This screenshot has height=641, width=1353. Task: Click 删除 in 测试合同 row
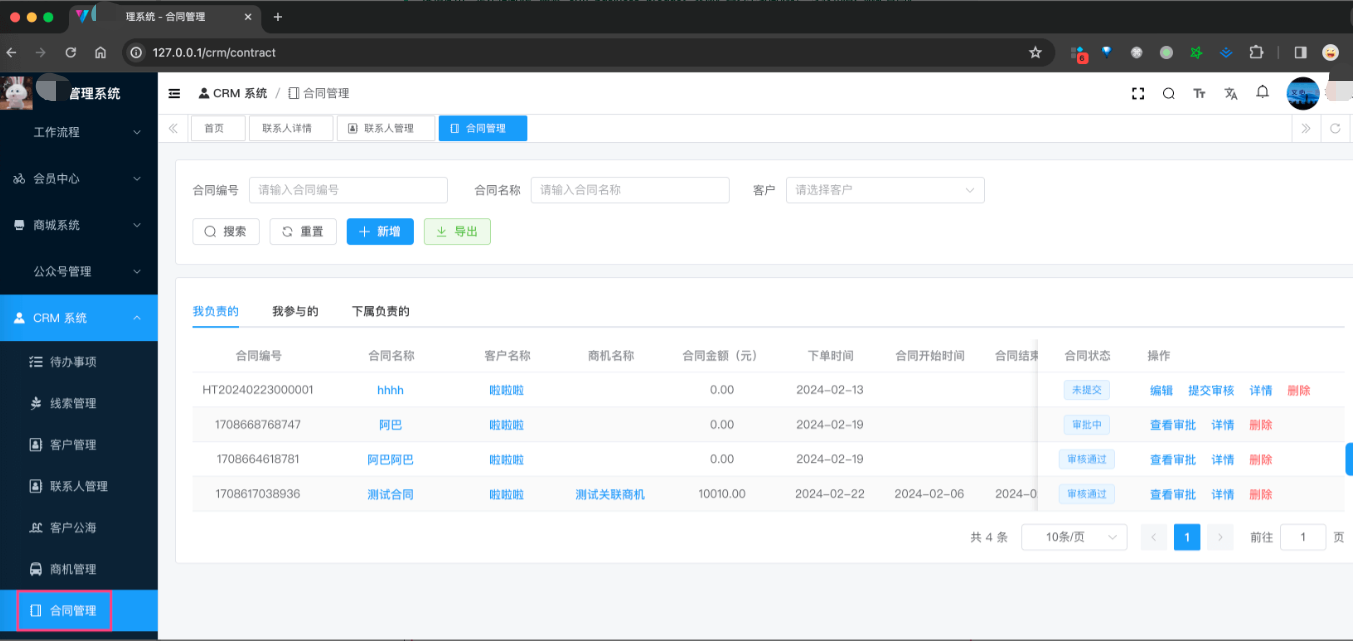(1261, 495)
